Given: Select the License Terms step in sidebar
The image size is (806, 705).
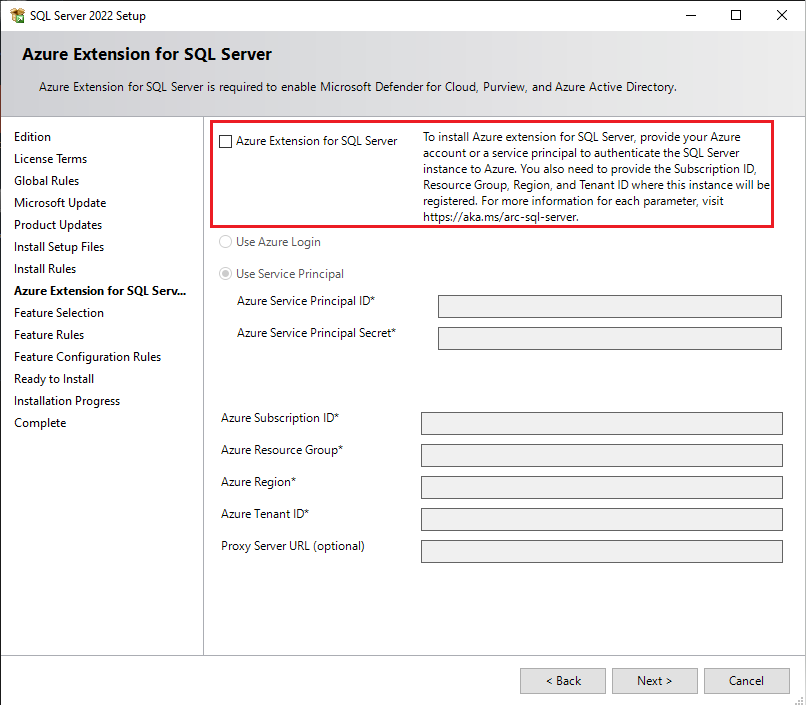Looking at the screenshot, I should point(50,159).
